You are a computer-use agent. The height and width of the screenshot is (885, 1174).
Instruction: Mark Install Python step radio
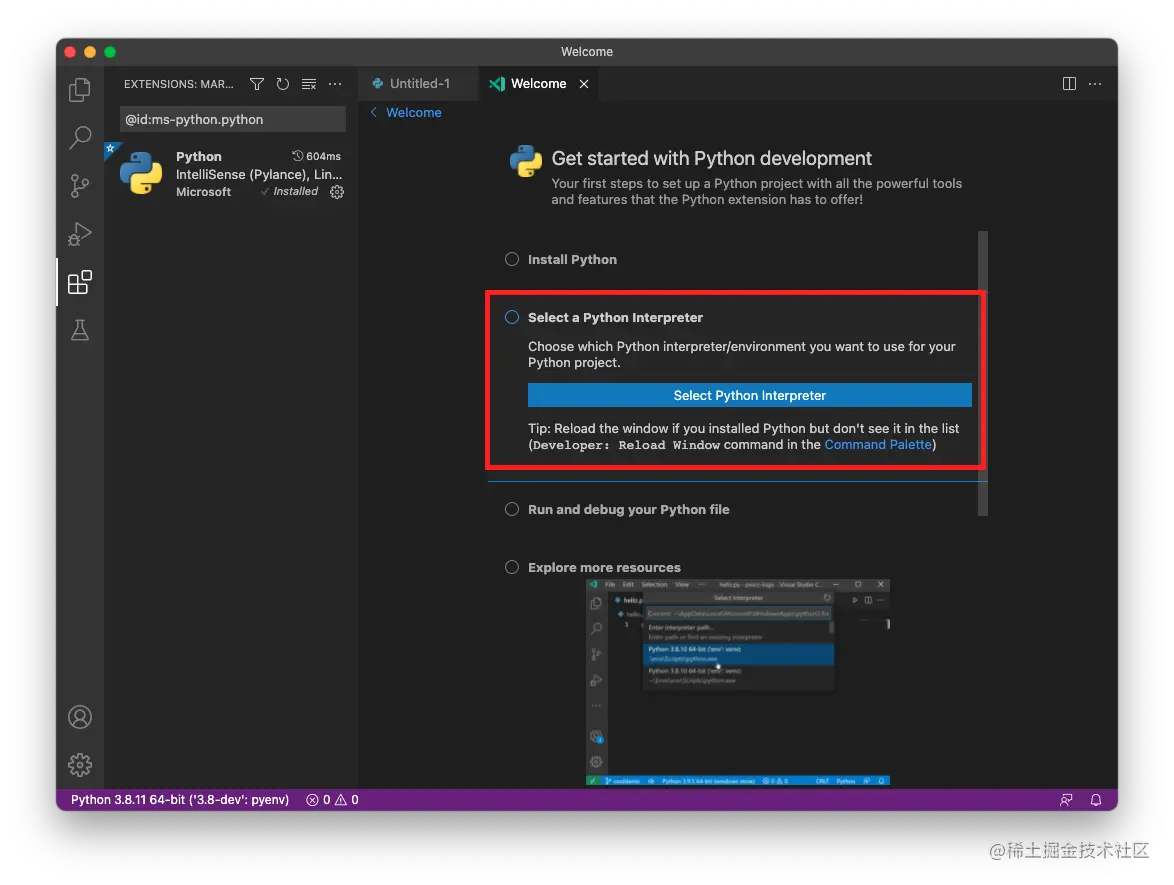(511, 259)
